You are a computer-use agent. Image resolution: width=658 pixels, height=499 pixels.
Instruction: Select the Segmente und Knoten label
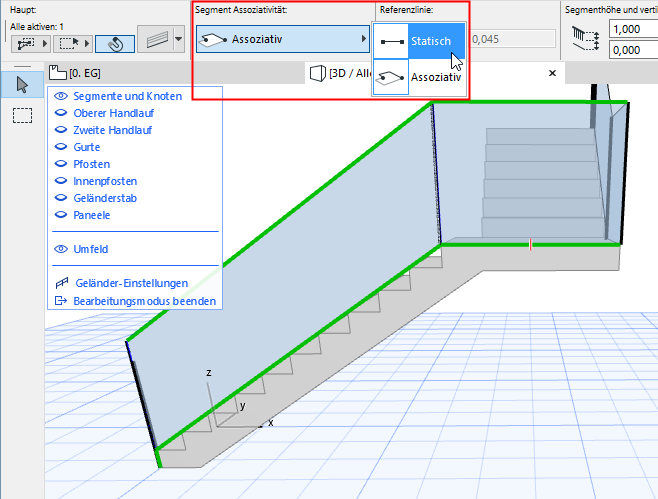[128, 96]
